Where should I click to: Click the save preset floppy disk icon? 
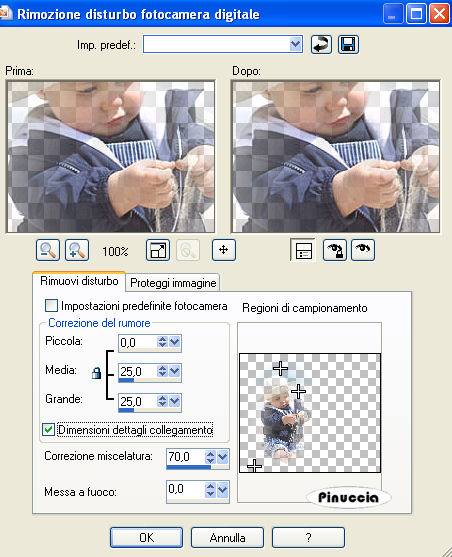[x=348, y=45]
